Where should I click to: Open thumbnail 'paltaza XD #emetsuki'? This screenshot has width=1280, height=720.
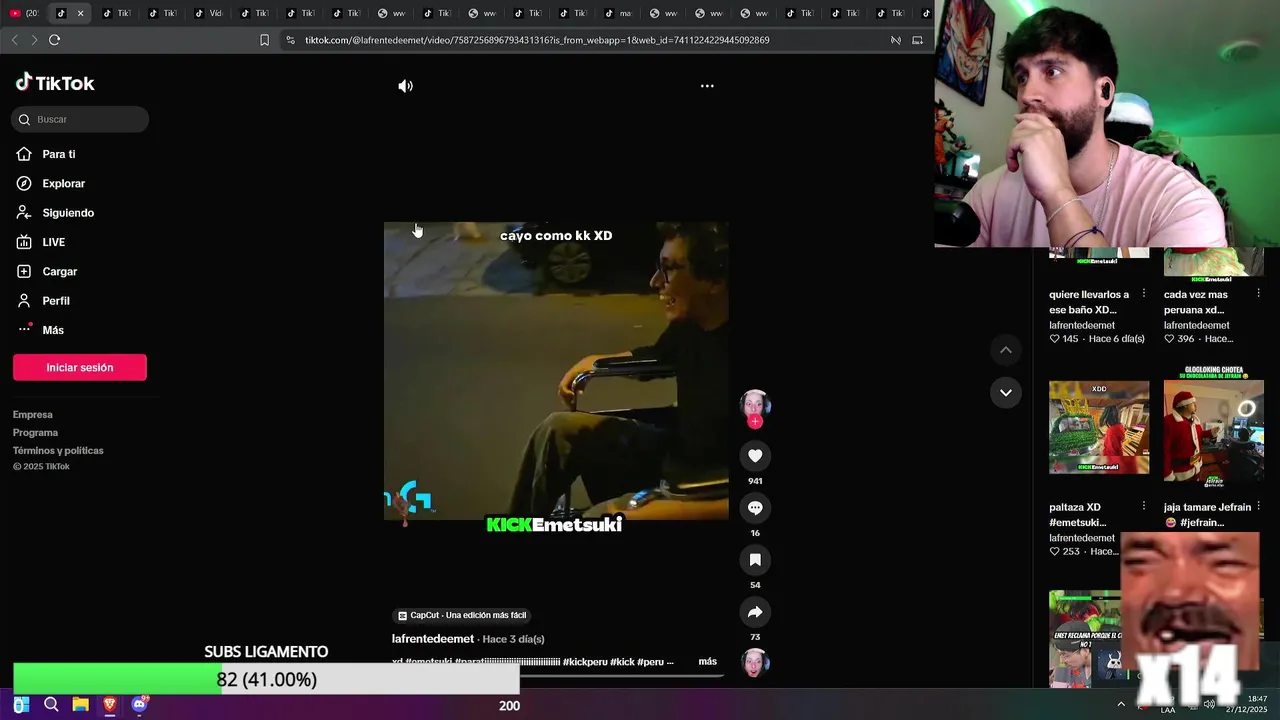[x=1099, y=427]
